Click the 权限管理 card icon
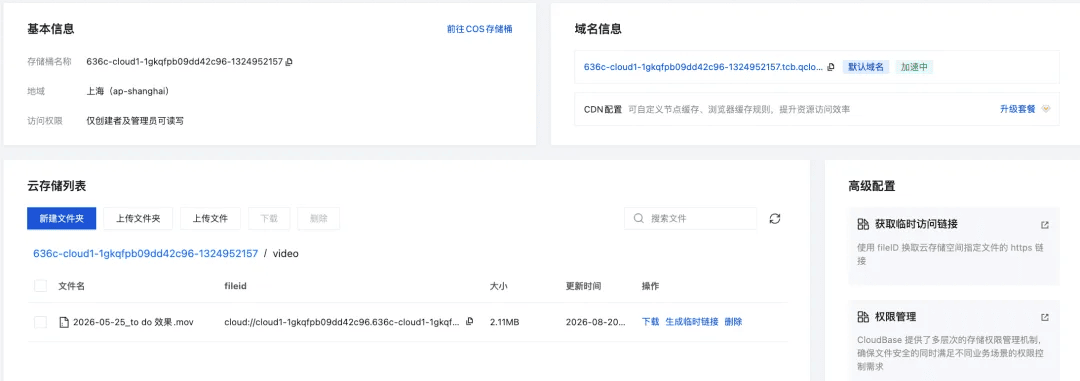 (863, 317)
